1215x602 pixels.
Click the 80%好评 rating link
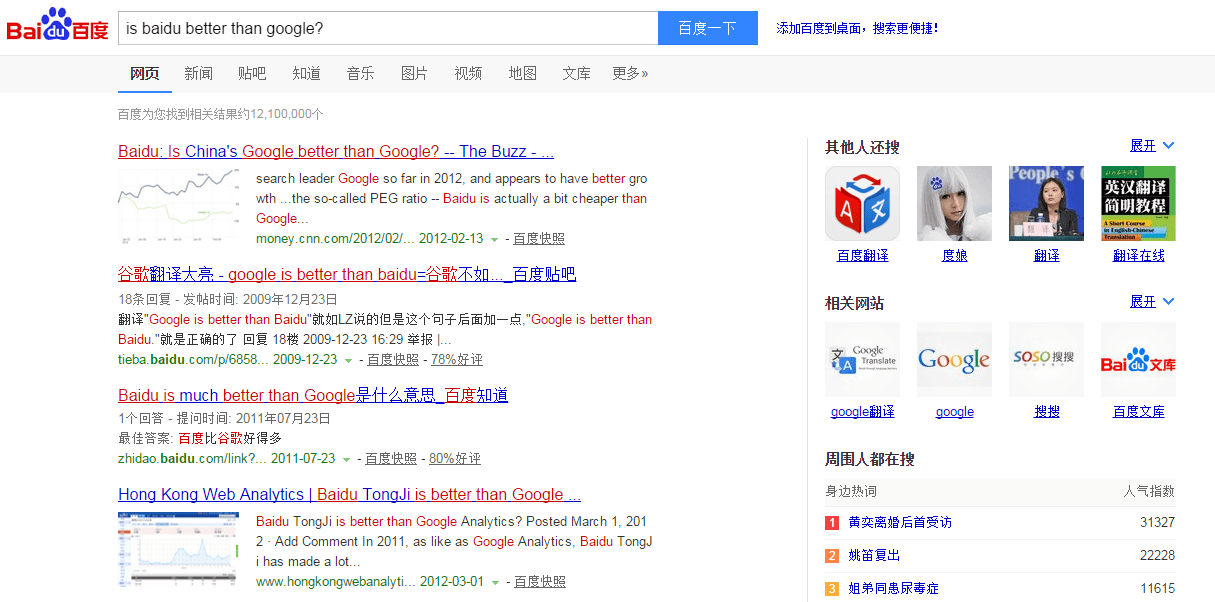click(455, 459)
